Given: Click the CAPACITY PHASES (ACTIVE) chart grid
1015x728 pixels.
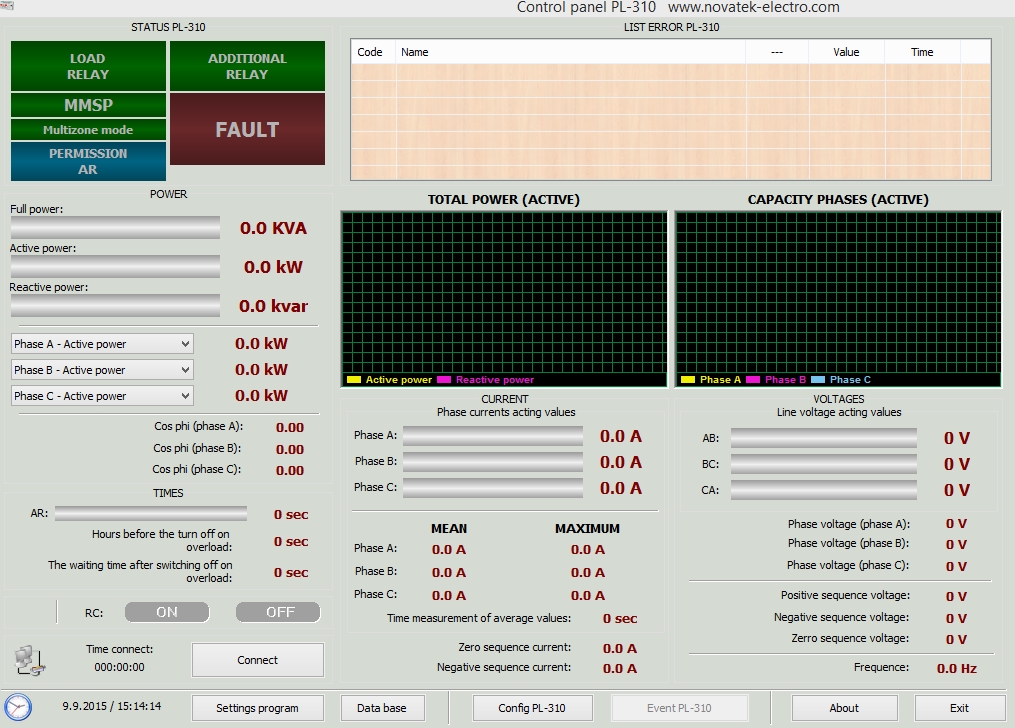Looking at the screenshot, I should coord(838,292).
